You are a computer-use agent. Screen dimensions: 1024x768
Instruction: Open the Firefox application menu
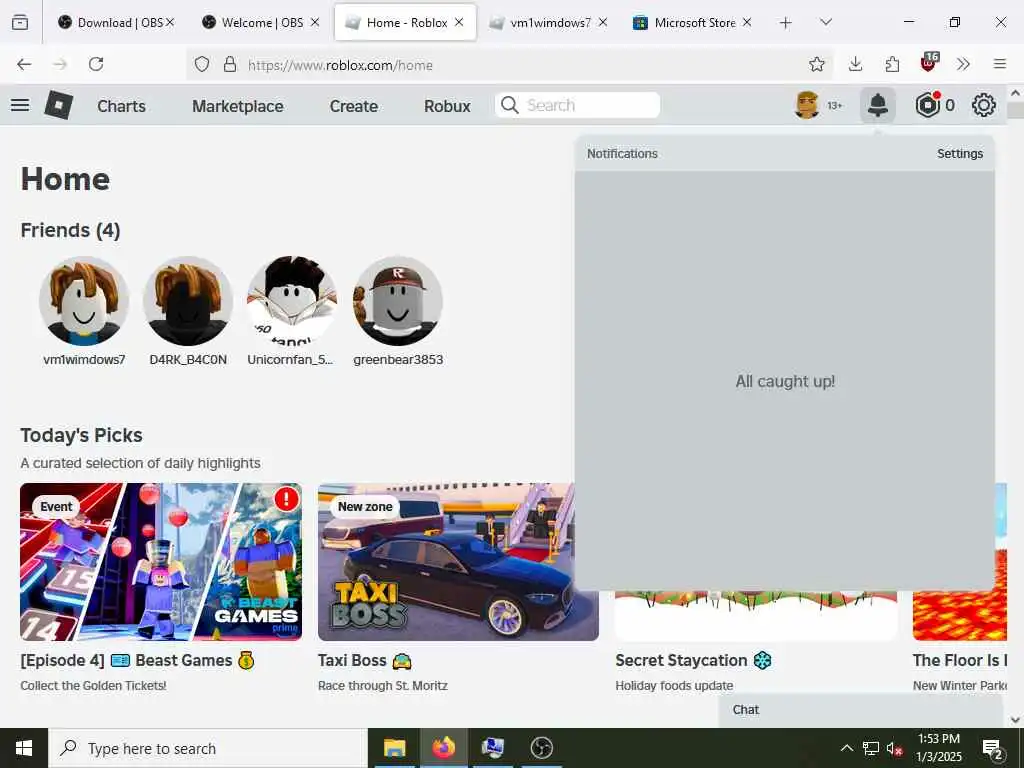tap(1000, 64)
